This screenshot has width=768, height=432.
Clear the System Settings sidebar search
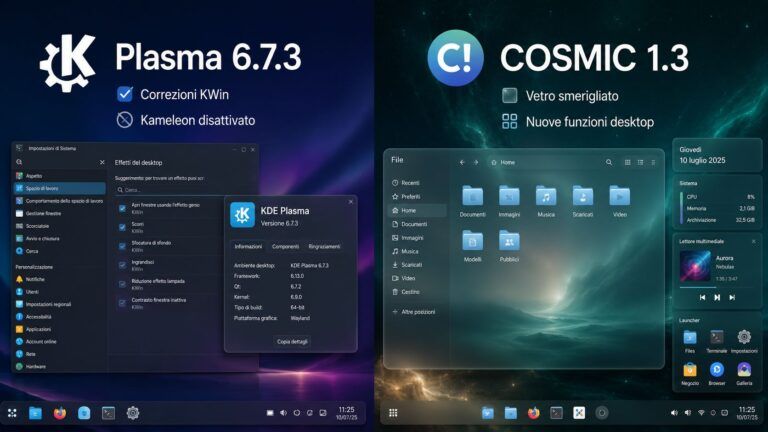tap(102, 162)
